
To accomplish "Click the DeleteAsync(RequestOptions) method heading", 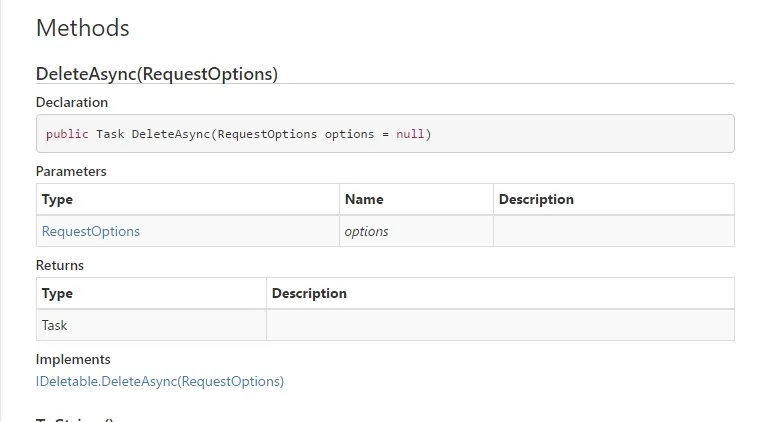I will point(157,74).
